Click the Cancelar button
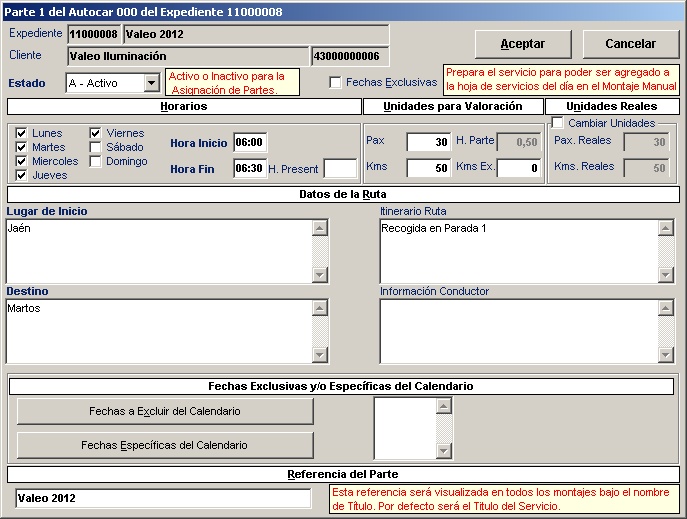Viewport: 687px width, 519px height. [x=630, y=44]
